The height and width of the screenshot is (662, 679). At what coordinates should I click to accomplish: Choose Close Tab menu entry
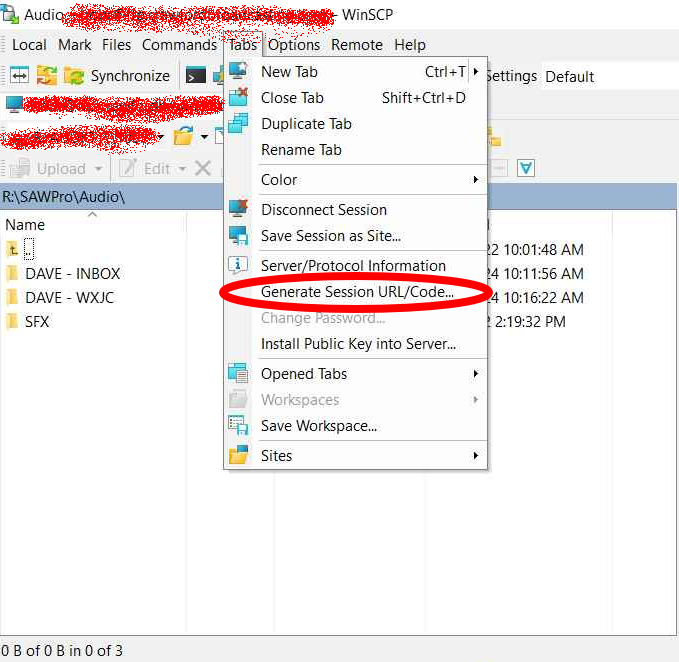click(x=355, y=98)
